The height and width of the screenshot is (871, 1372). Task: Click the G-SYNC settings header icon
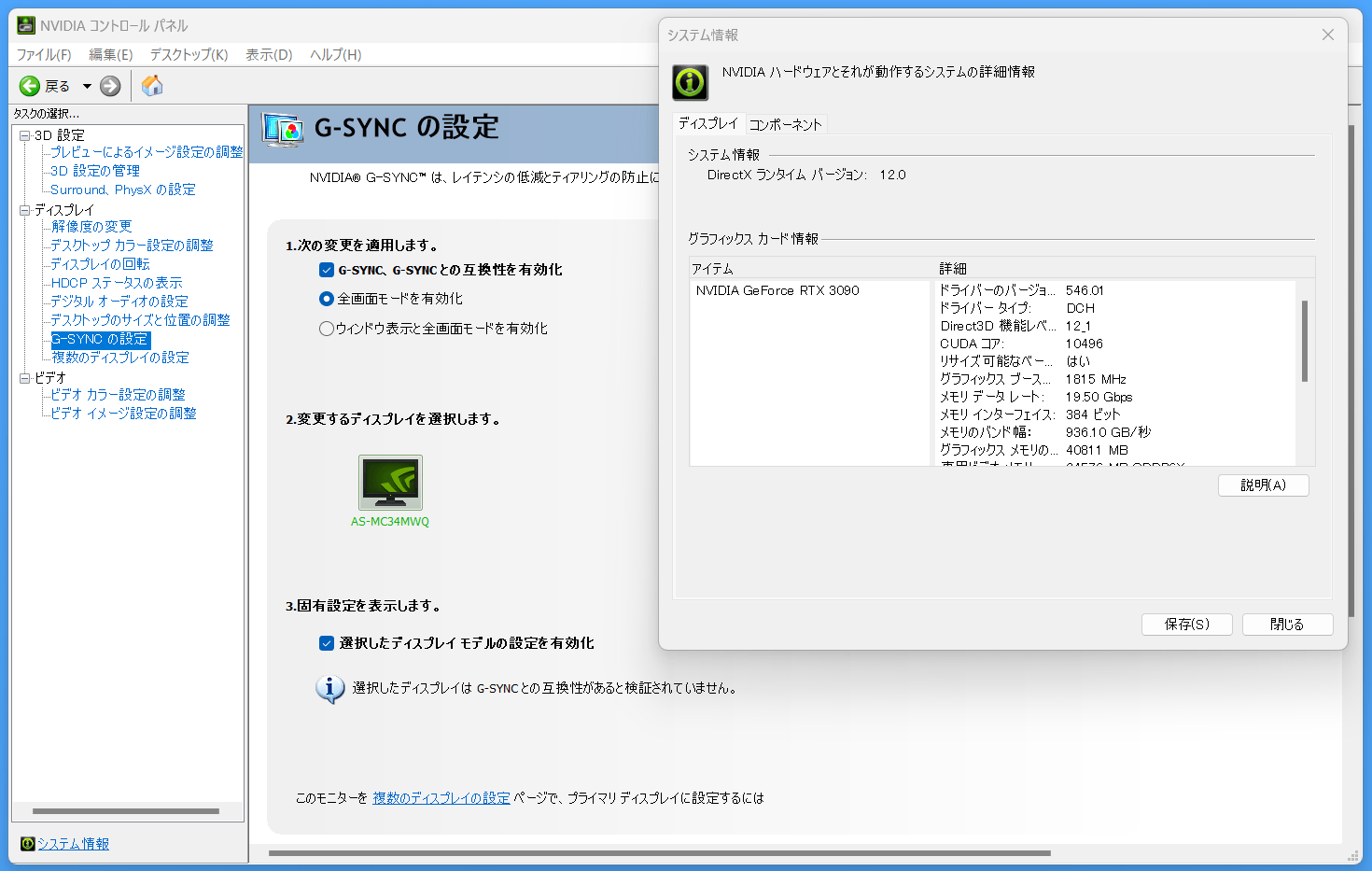pos(283,129)
